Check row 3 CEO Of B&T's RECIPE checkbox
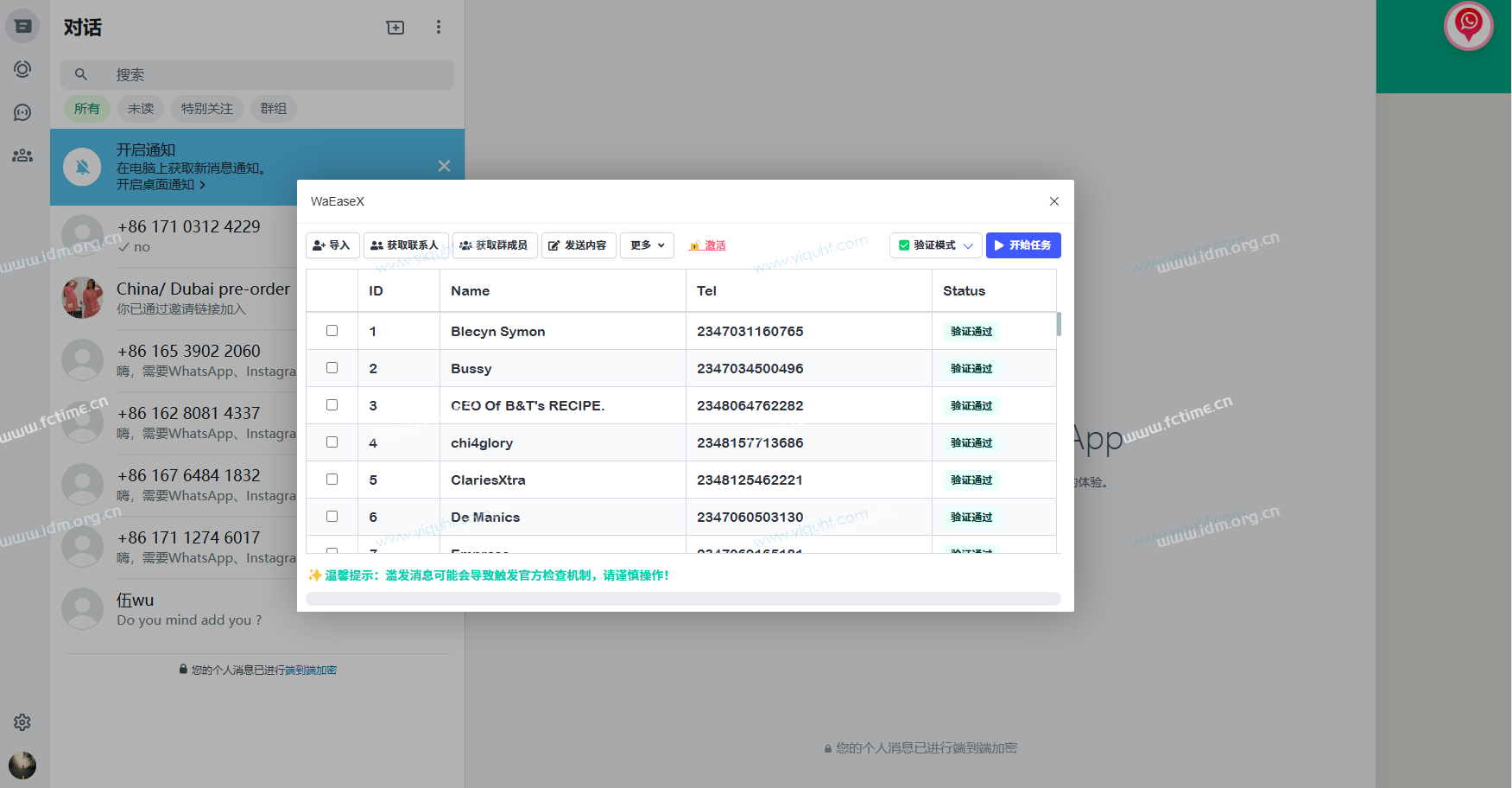1512x788 pixels. tap(332, 405)
